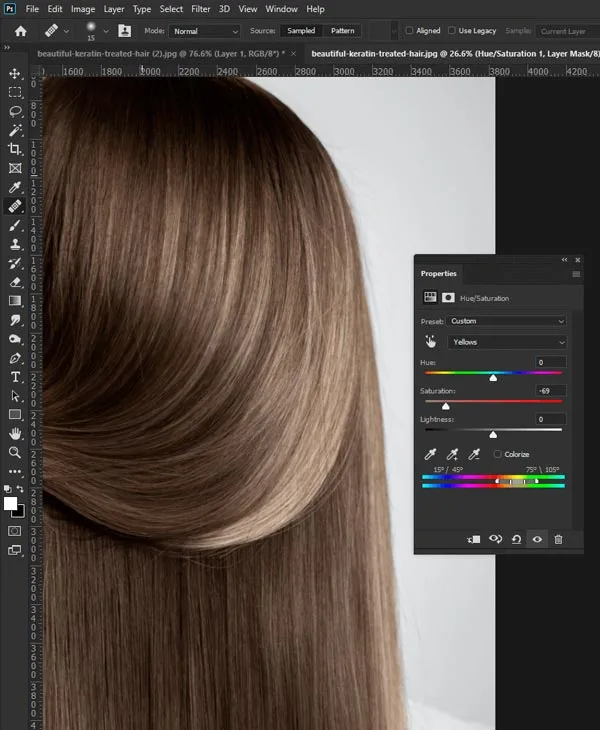Viewport: 600px width, 730px height.
Task: Select the Eraser tool
Action: 15,282
